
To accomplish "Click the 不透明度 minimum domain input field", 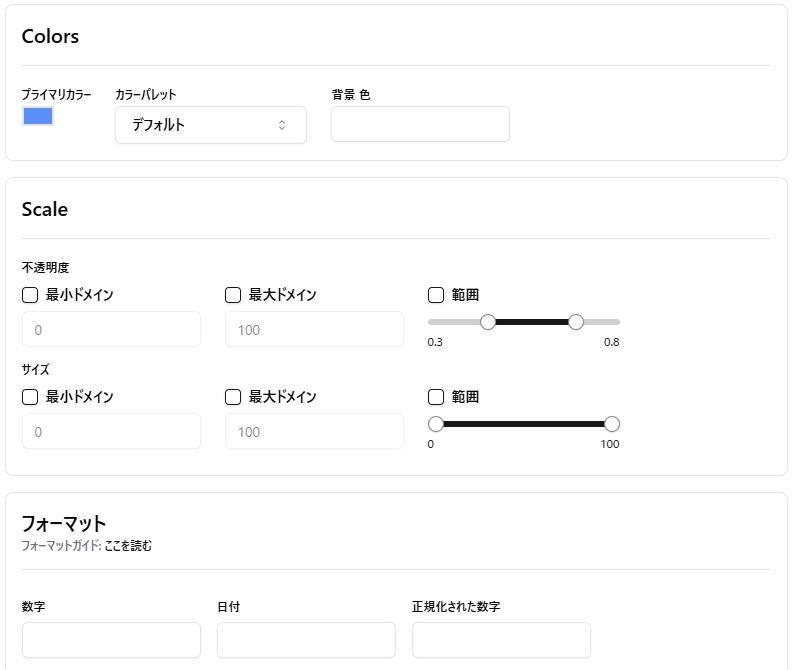I will (111, 329).
